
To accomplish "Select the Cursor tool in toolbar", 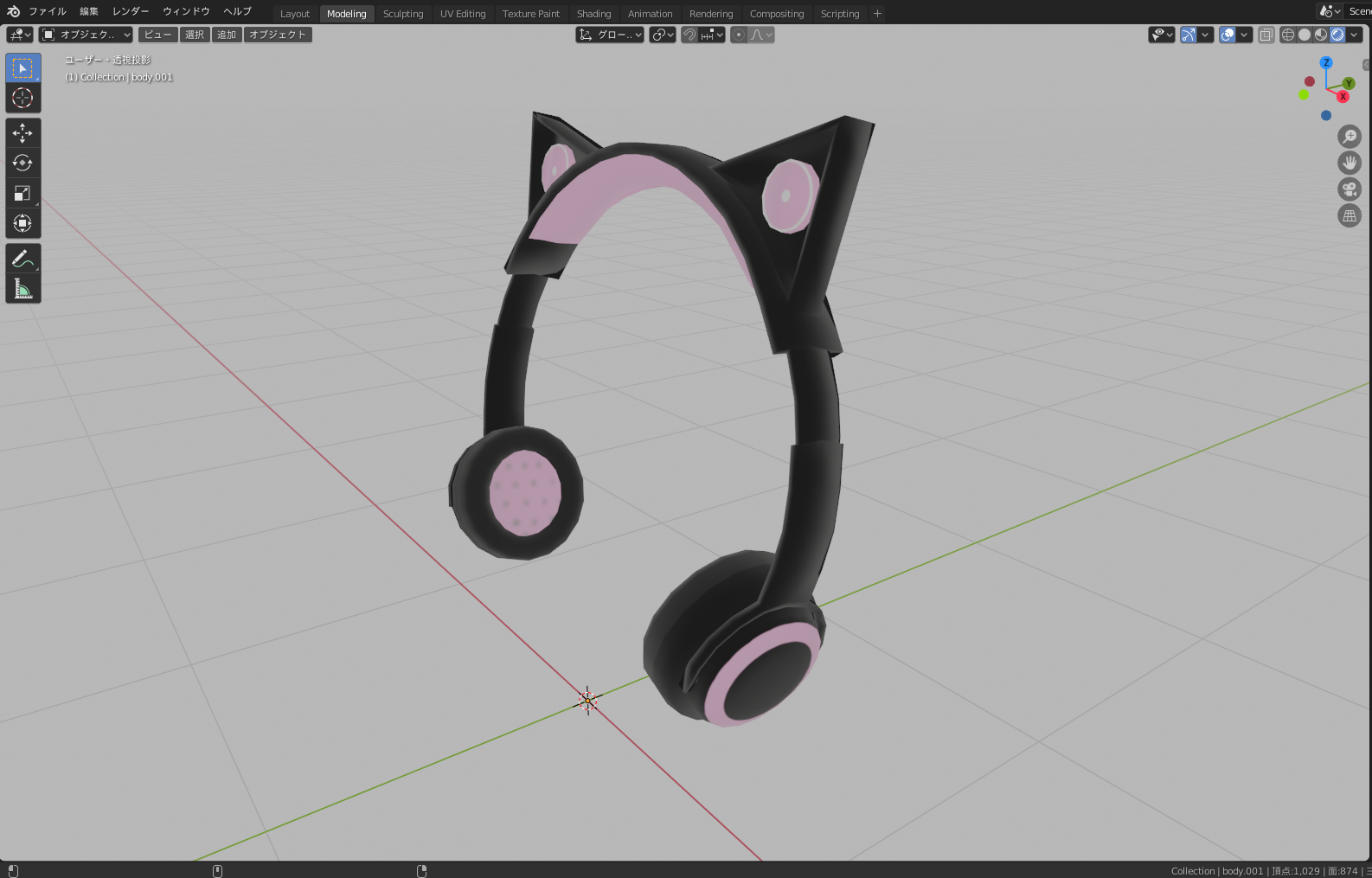I will pos(22,98).
